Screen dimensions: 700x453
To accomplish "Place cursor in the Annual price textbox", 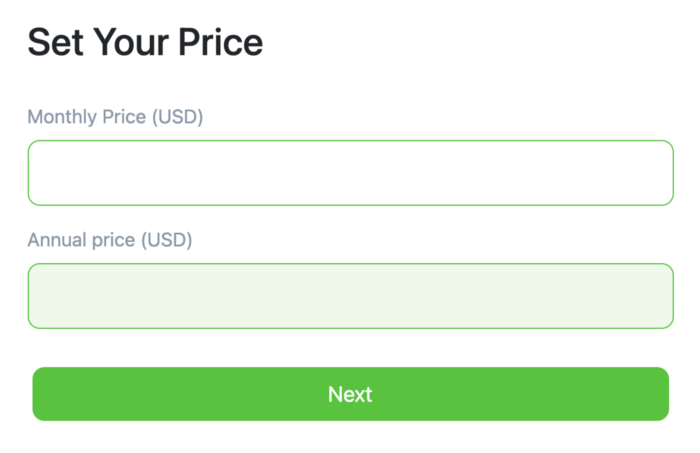I will 350,296.
